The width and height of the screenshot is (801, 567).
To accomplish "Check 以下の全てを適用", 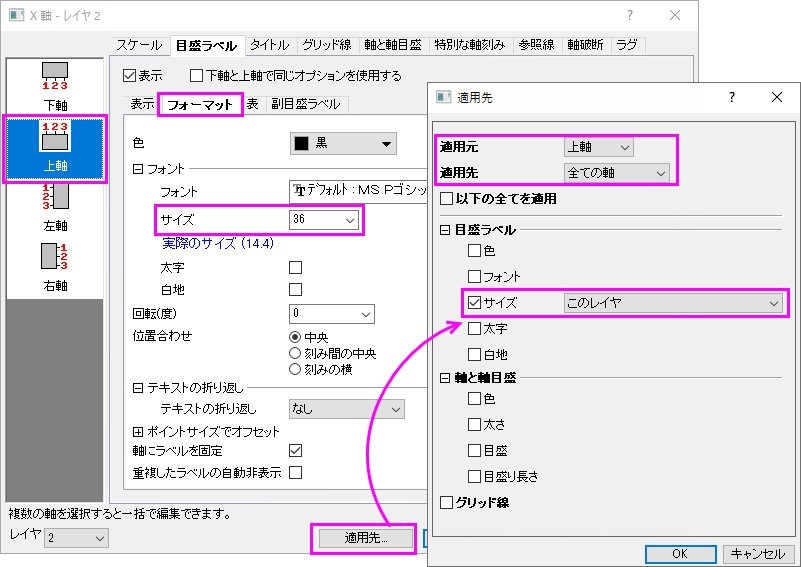I will tap(446, 199).
